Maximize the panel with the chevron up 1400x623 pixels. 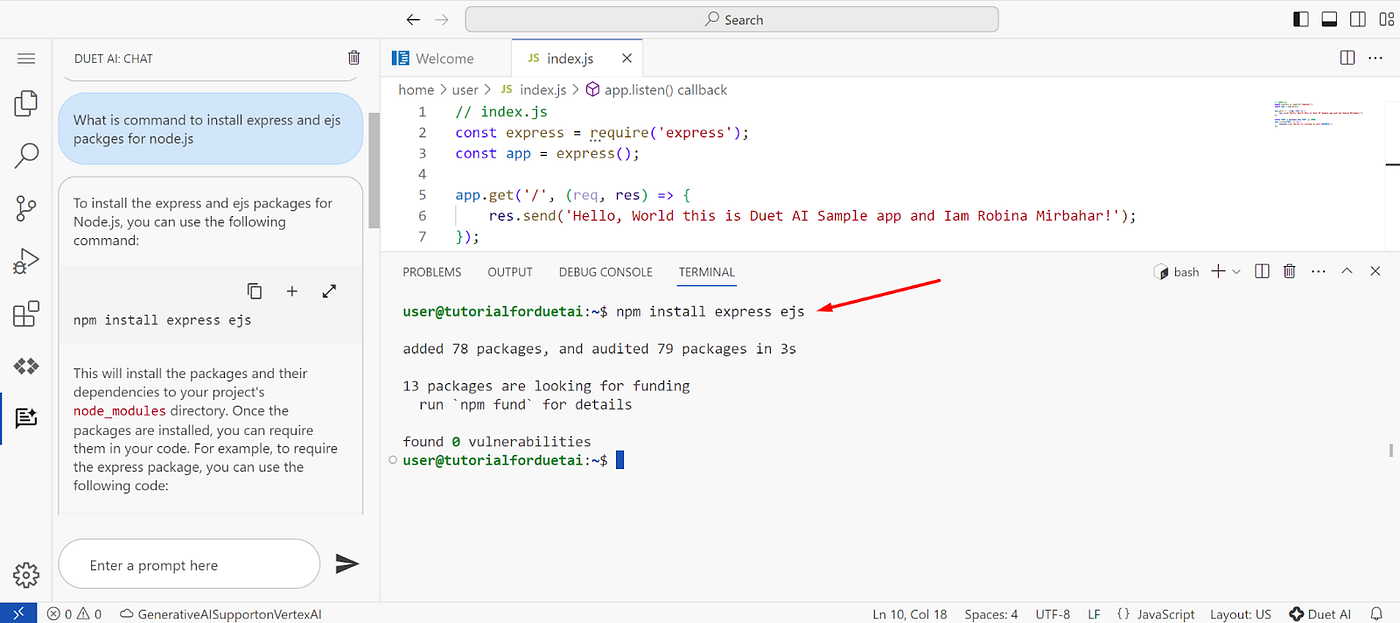point(1347,271)
